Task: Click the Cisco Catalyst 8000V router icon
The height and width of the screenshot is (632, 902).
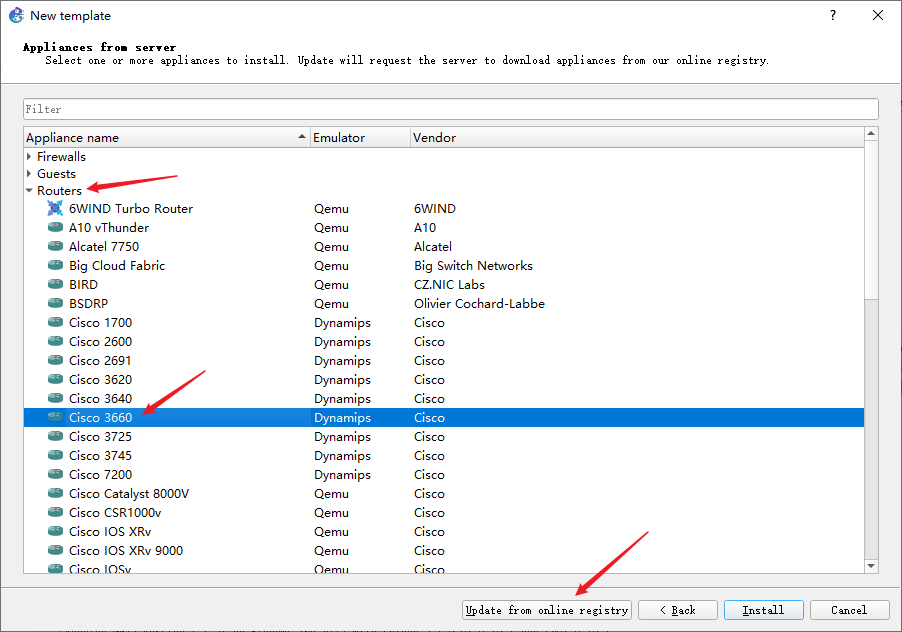Action: pos(55,493)
